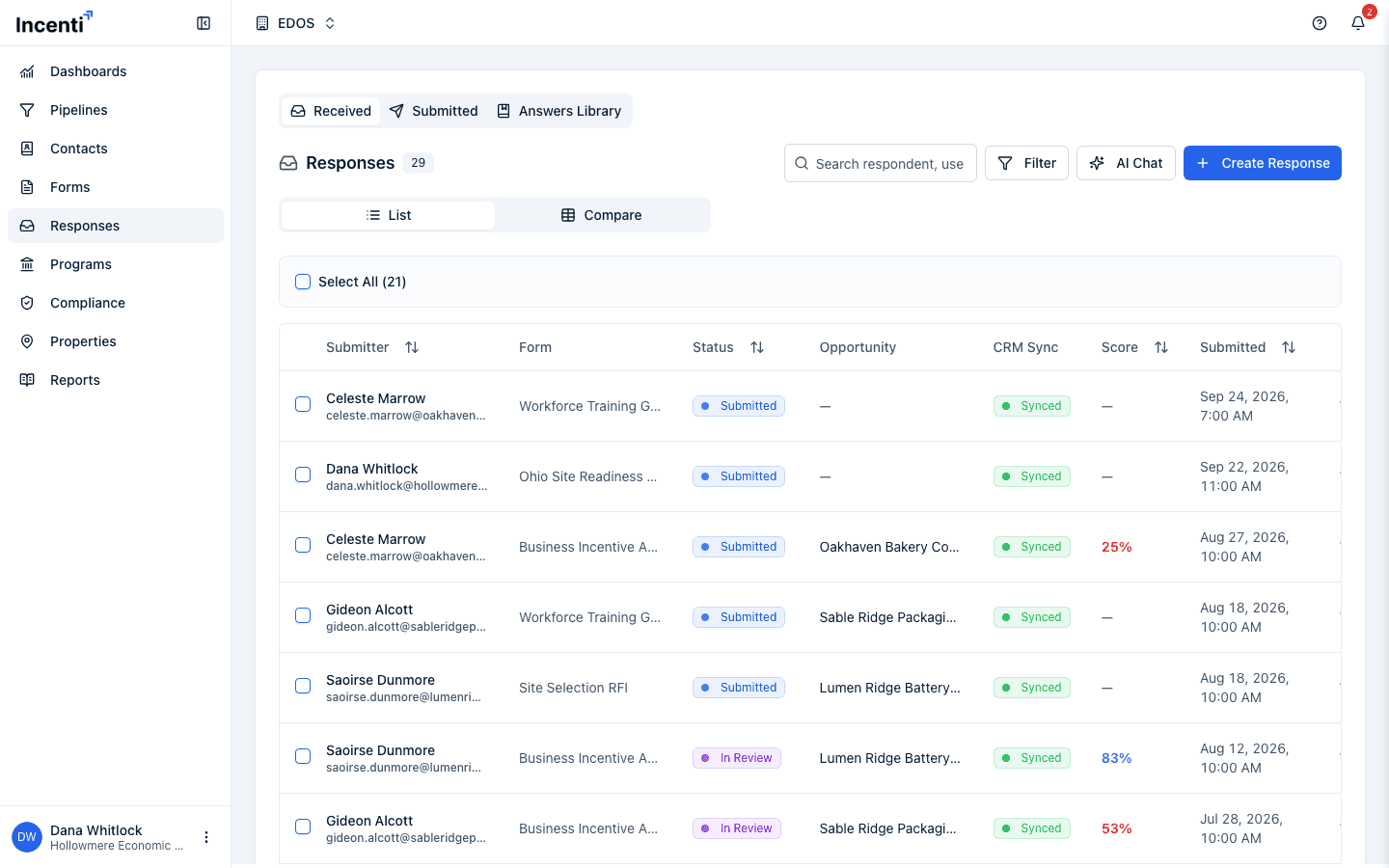This screenshot has height=868, width=1389.
Task: Click Submitted badge in Dana Whitlock row
Action: (x=739, y=476)
